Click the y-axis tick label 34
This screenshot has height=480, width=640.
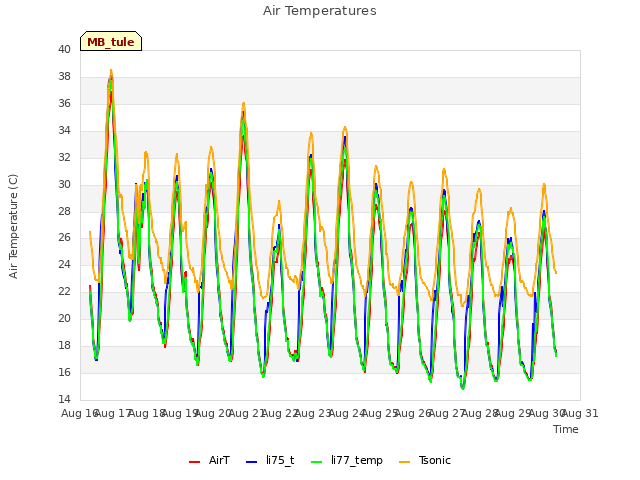(x=64, y=130)
